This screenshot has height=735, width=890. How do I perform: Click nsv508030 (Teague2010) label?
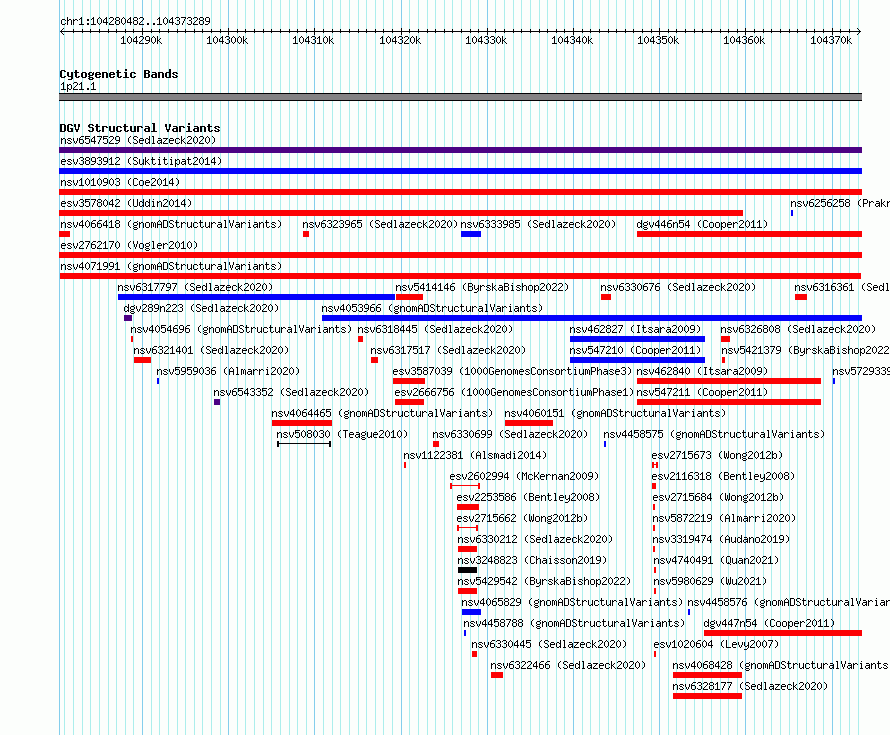[342, 434]
